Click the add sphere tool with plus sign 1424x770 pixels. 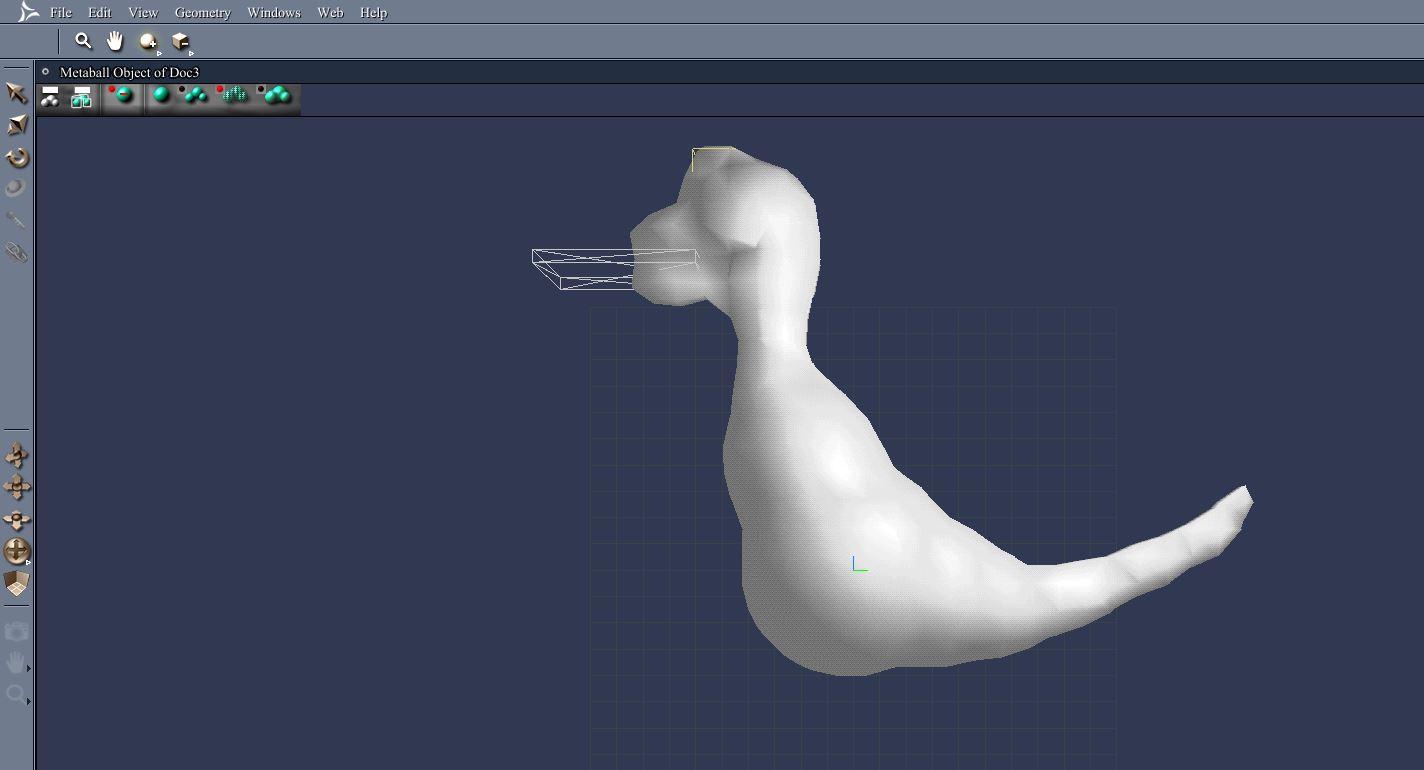click(x=149, y=42)
